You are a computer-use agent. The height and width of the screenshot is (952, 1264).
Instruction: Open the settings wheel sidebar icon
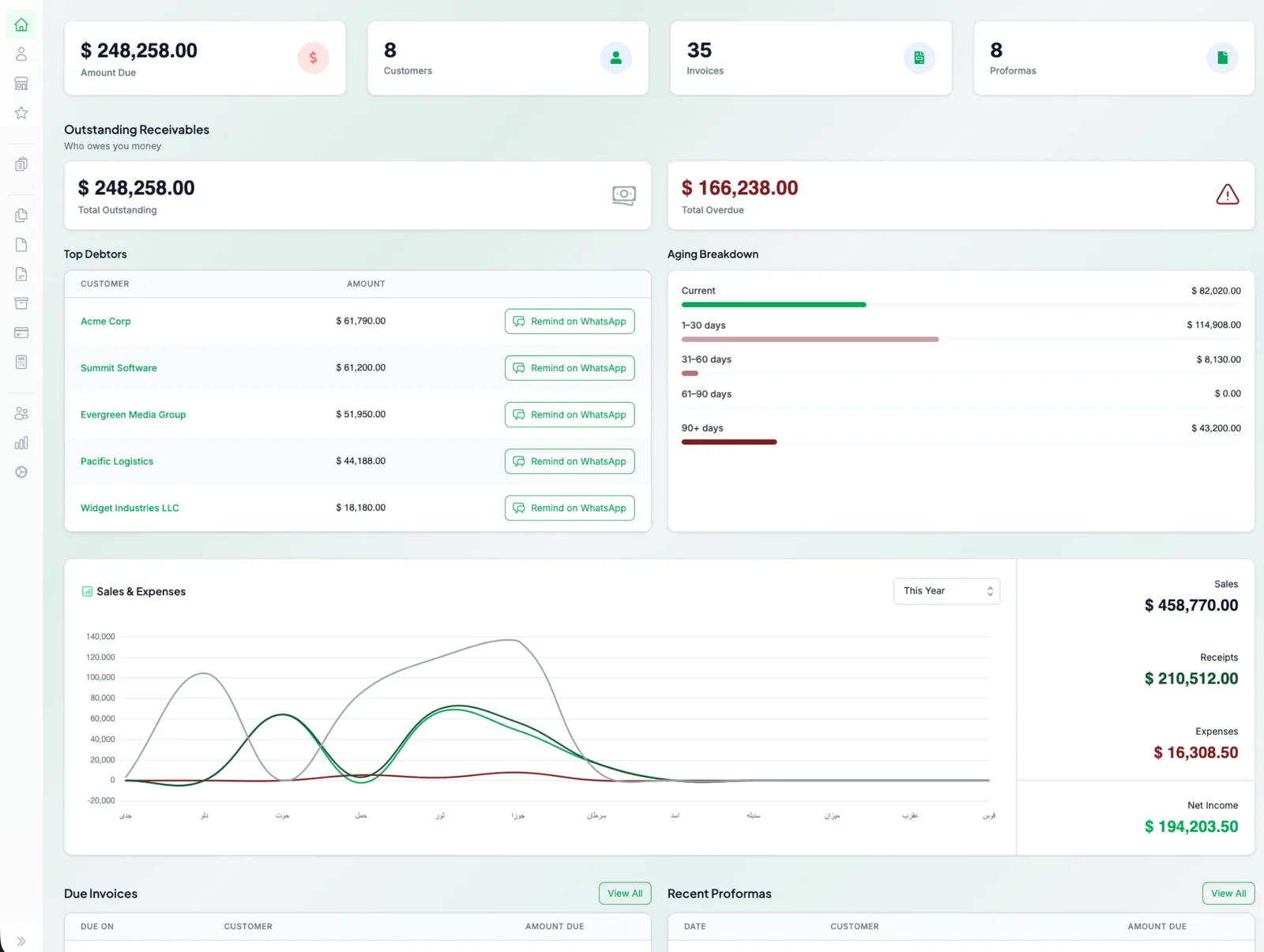pos(21,472)
